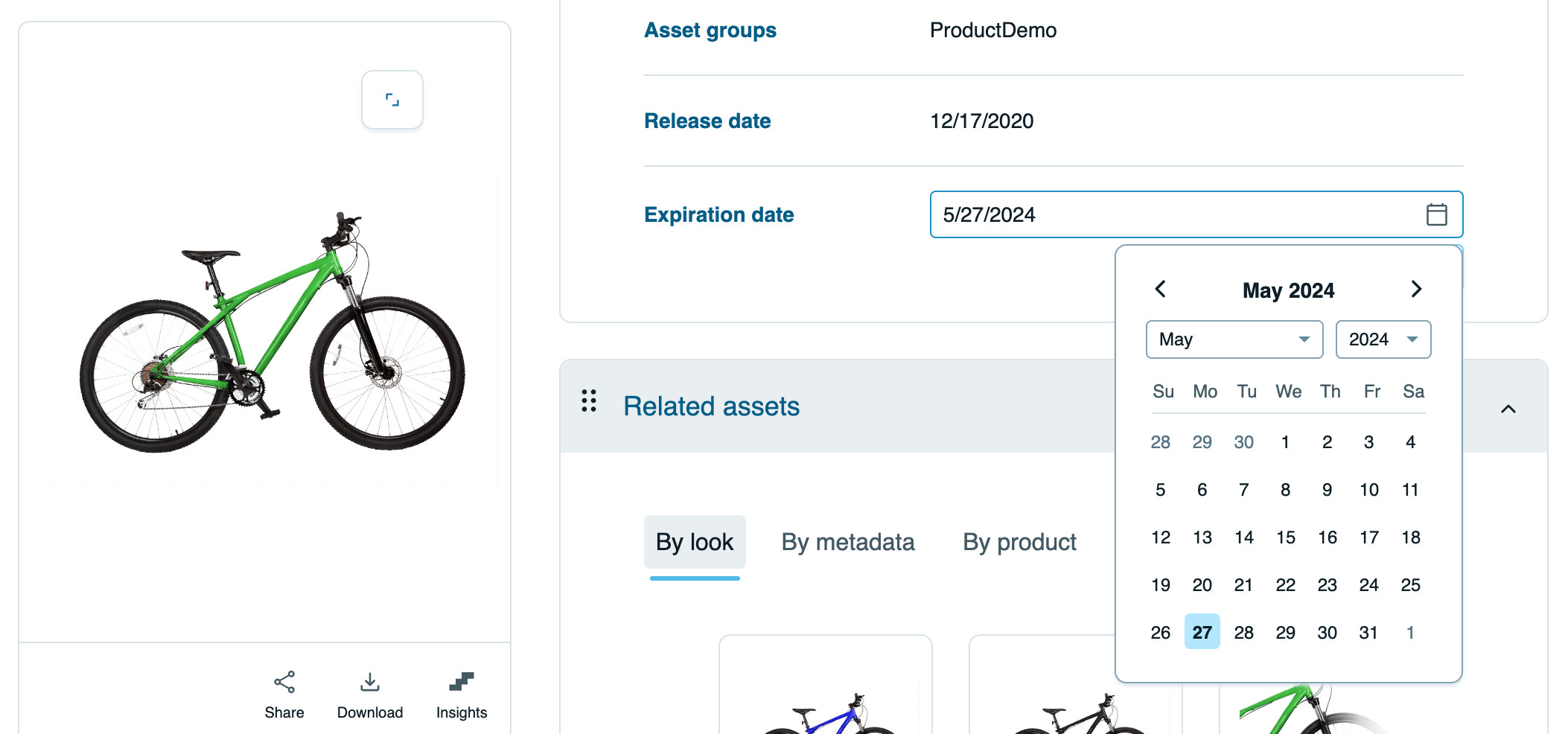Screen dimensions: 1568x734
Task: Switch to the By product tab
Action: (1019, 542)
